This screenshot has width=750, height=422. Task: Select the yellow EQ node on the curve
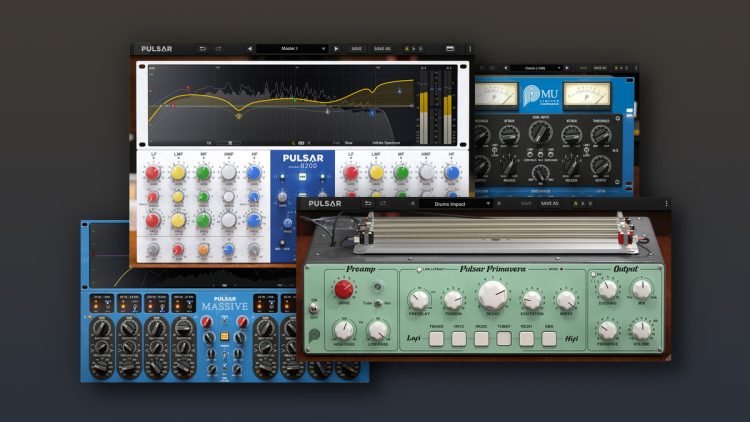(239, 116)
